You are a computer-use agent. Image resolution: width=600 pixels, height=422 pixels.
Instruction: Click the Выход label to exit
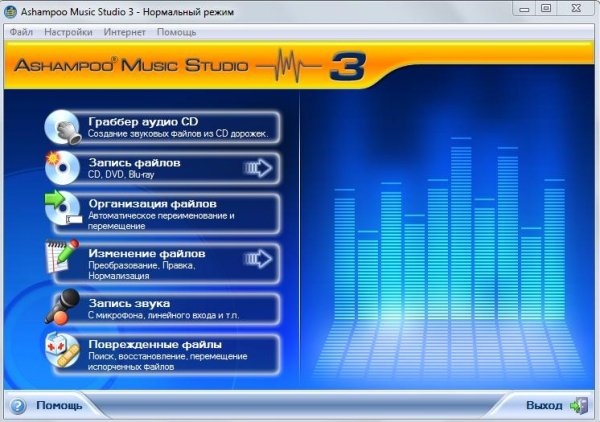pos(544,406)
